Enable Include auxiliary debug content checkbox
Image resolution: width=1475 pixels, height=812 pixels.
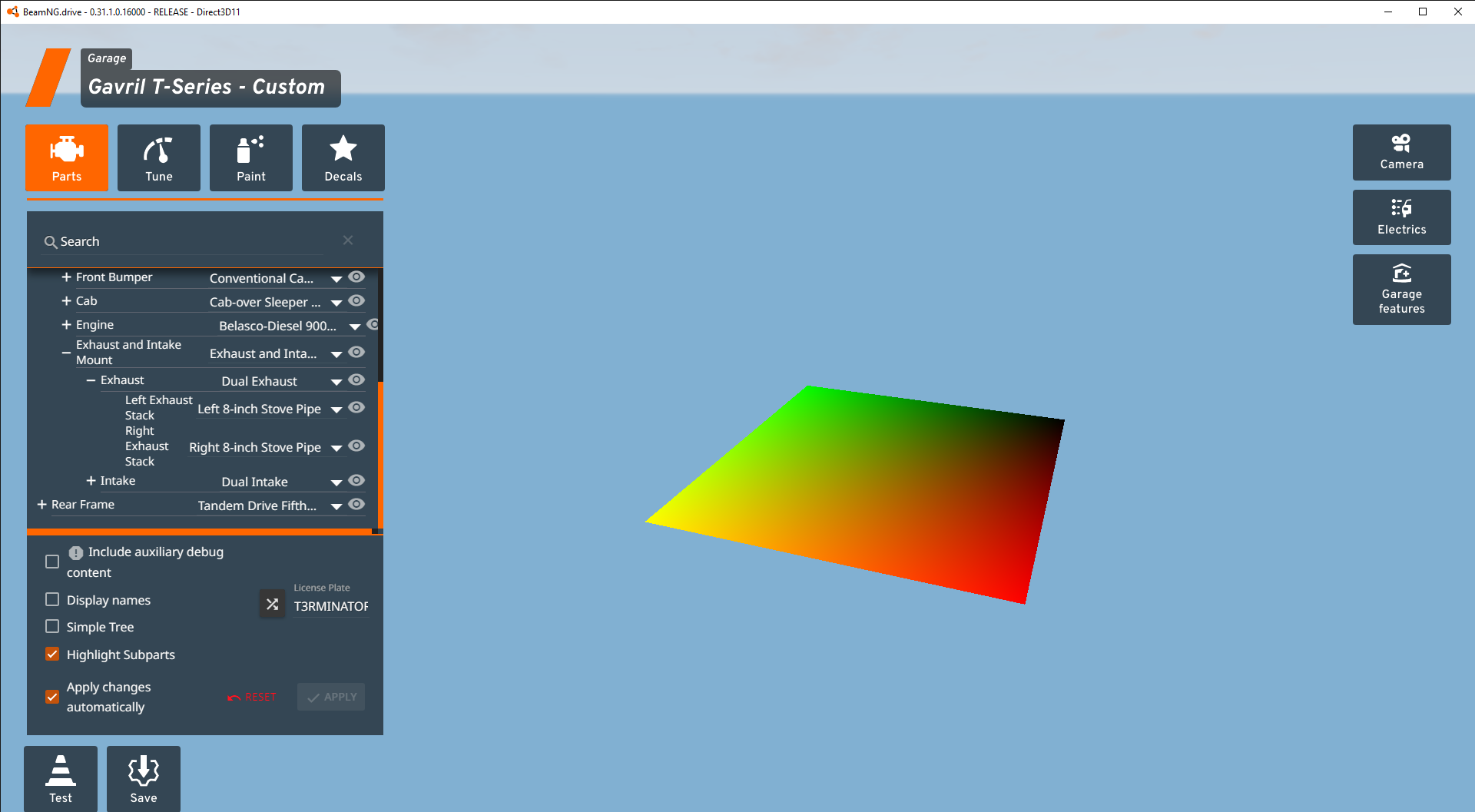pos(52,562)
